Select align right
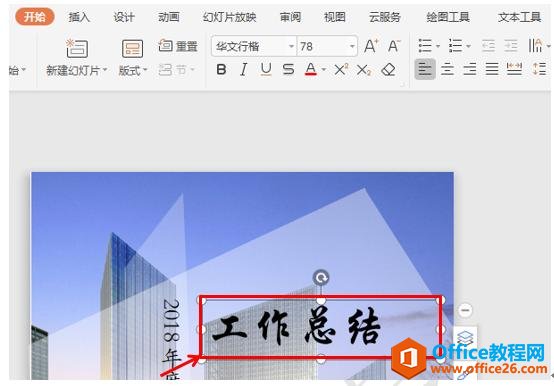Screen dimensions: 554x386 (x=470, y=69)
